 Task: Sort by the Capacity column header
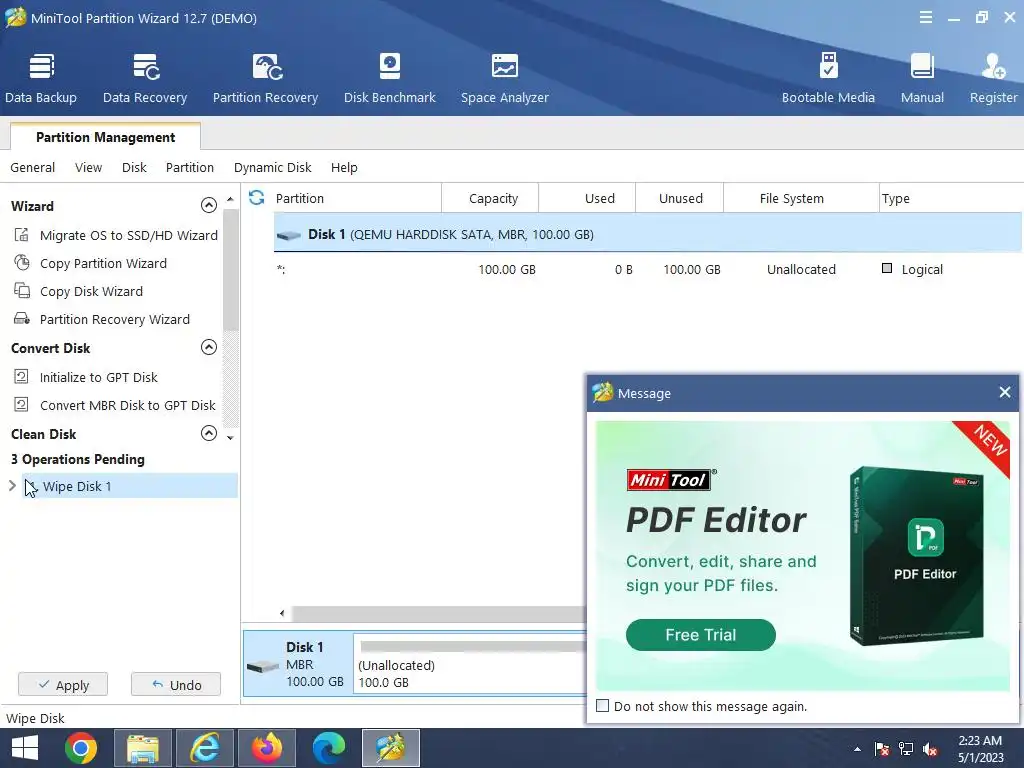490,199
